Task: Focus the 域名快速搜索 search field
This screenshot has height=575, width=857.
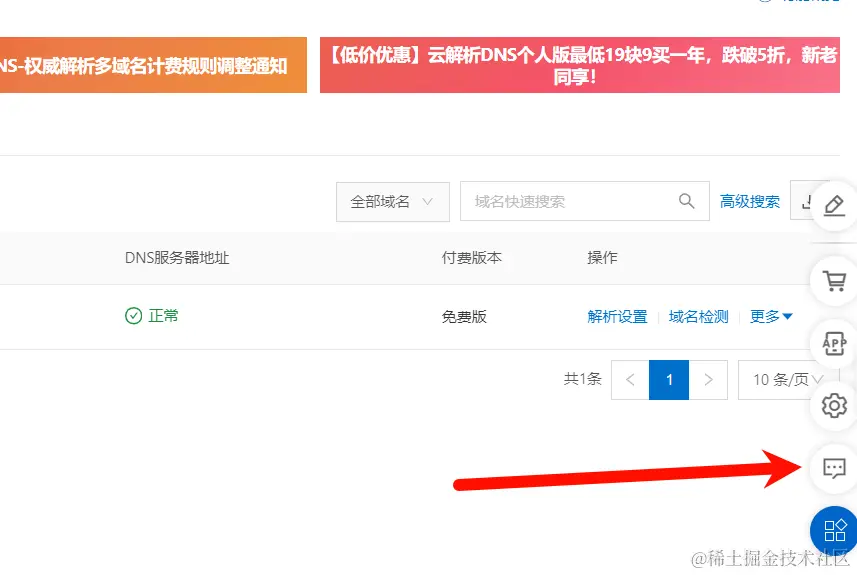Action: [584, 201]
